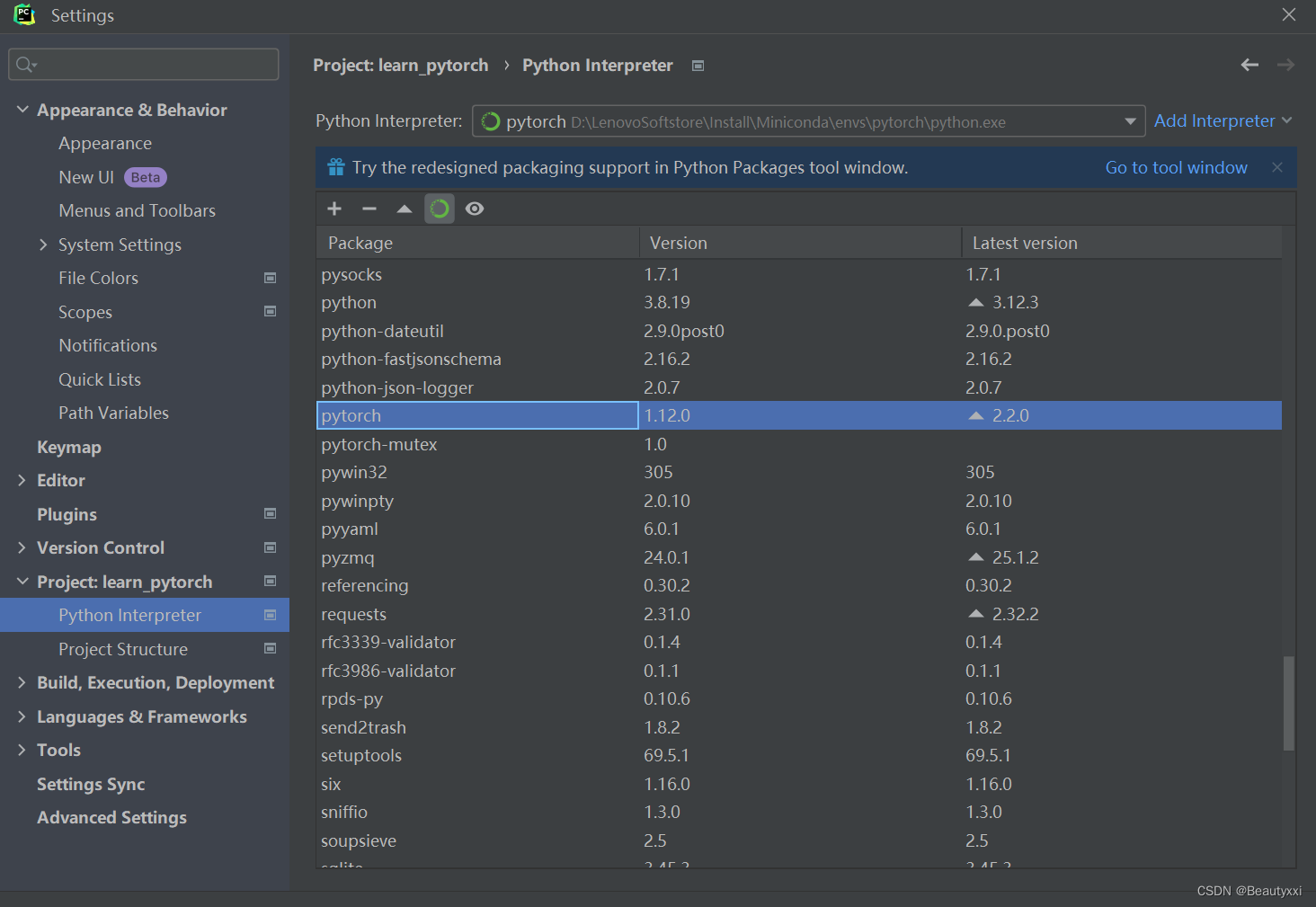Image resolution: width=1316 pixels, height=907 pixels.
Task: Click the upgrade arrow for requests 2.32.2
Action: pyautogui.click(x=976, y=614)
